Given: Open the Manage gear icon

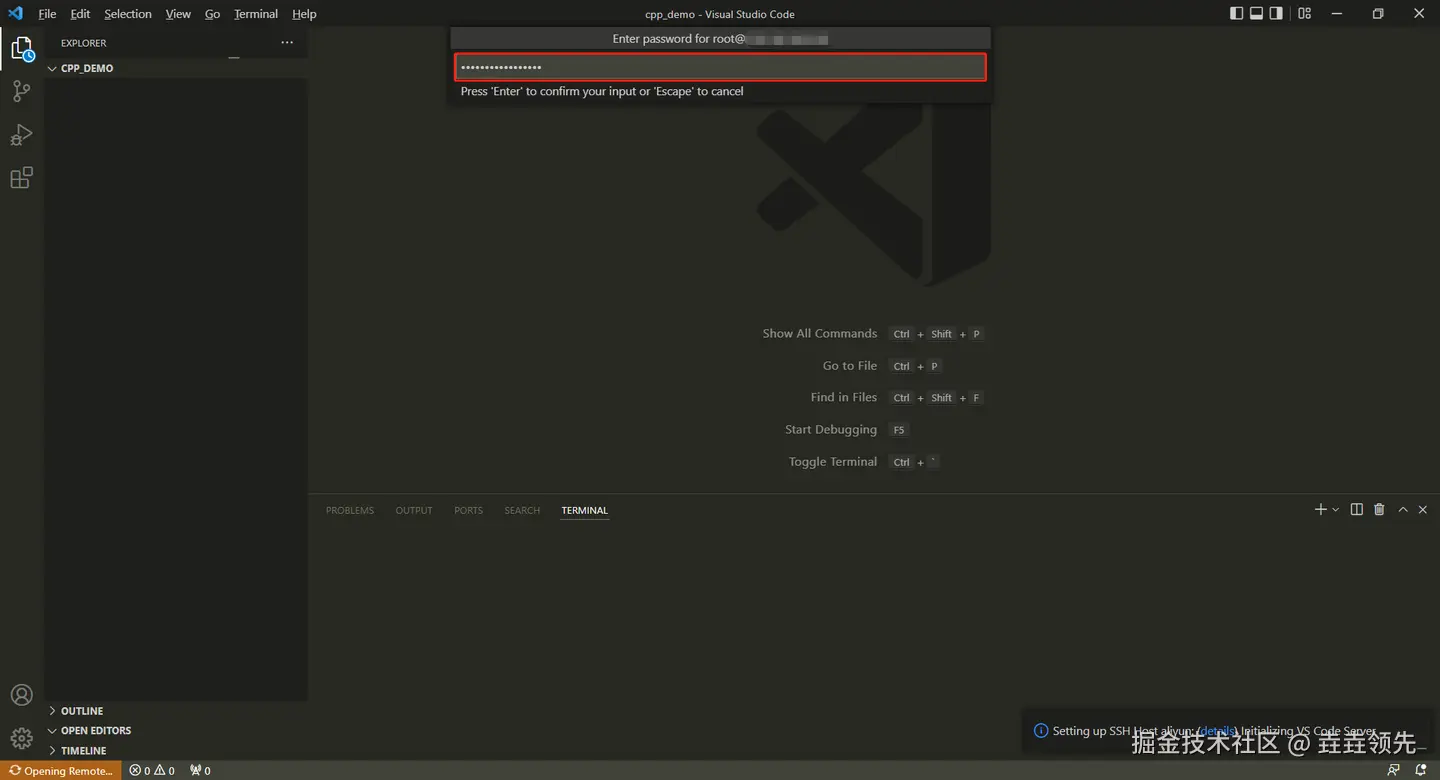Looking at the screenshot, I should pyautogui.click(x=21, y=739).
